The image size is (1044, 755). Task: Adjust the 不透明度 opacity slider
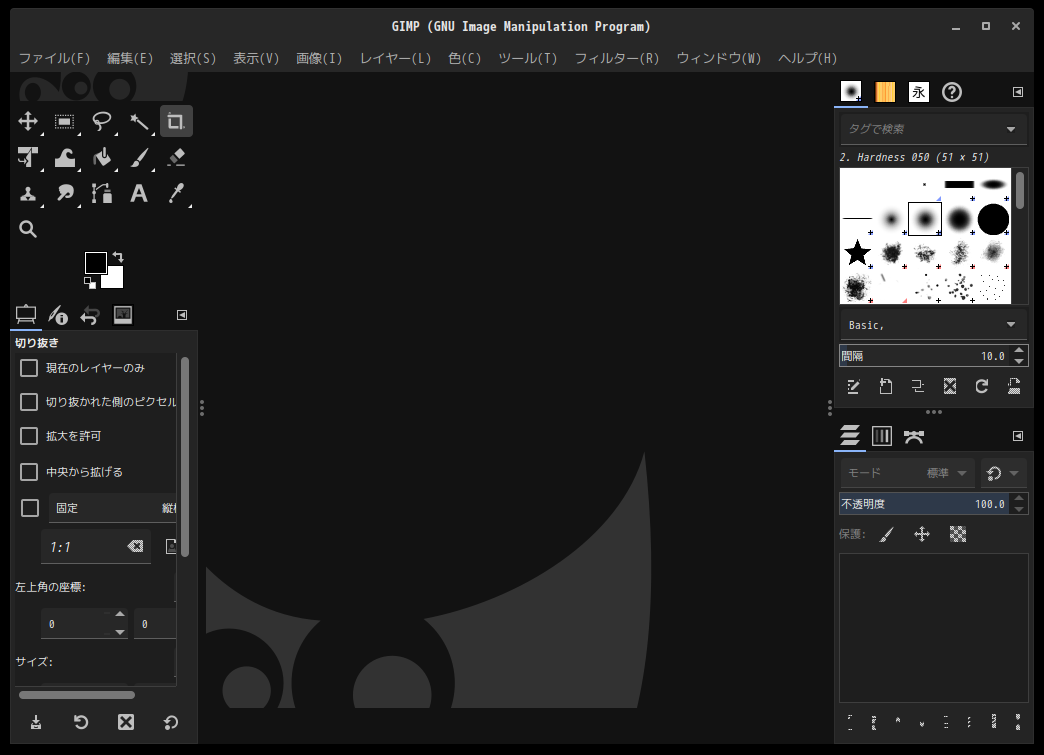[924, 504]
